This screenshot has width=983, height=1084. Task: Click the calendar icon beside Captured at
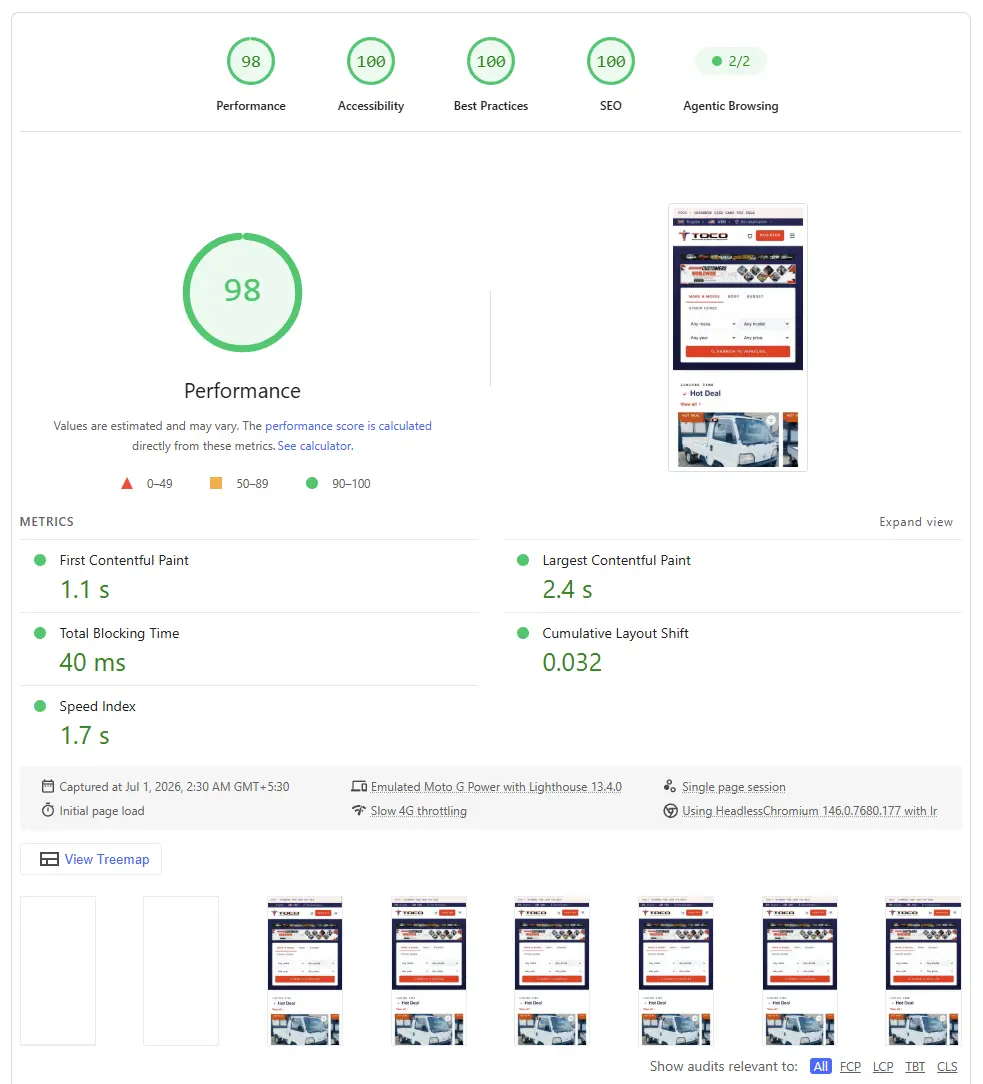48,786
